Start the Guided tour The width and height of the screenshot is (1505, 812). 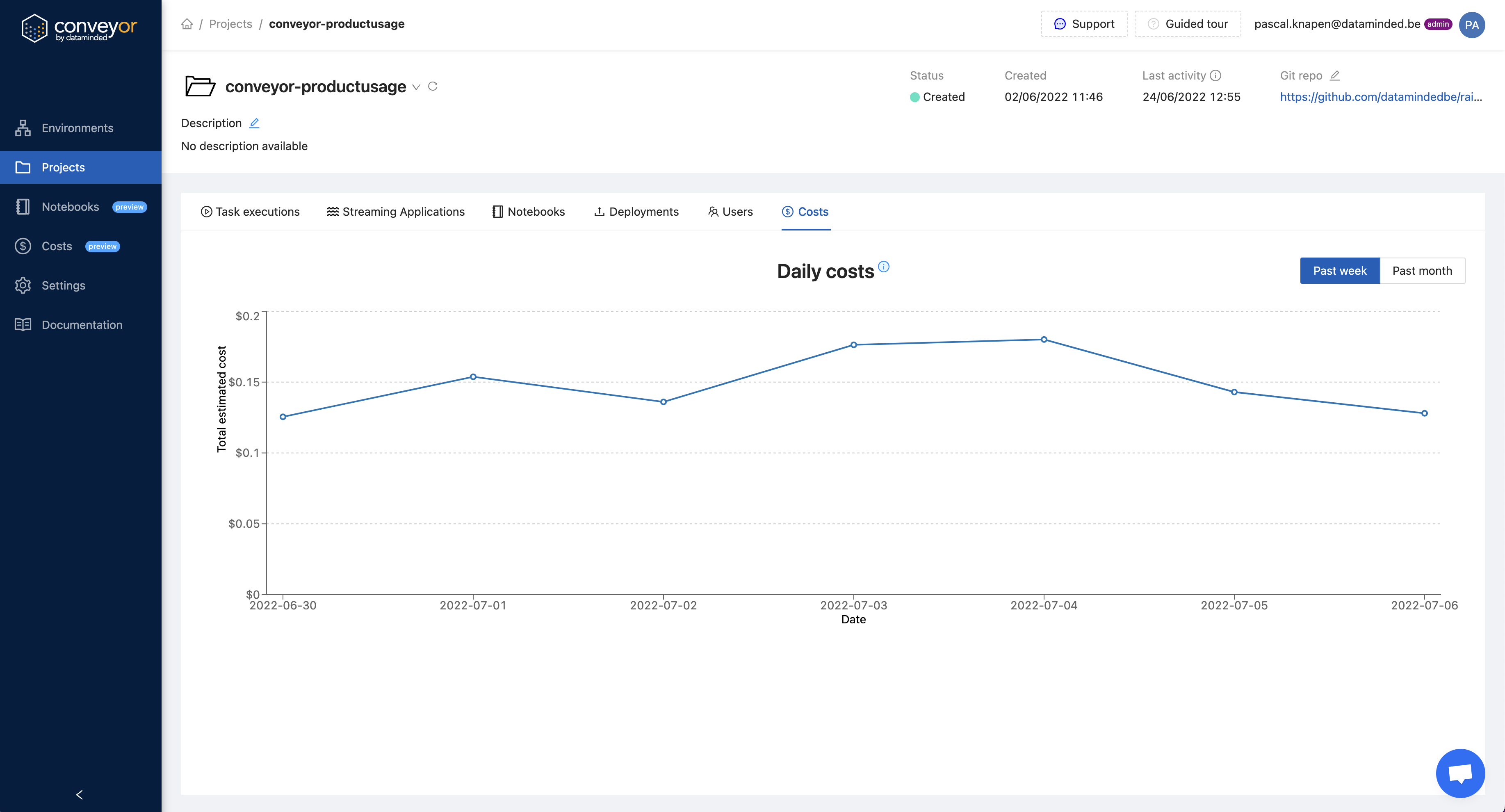(x=1187, y=24)
